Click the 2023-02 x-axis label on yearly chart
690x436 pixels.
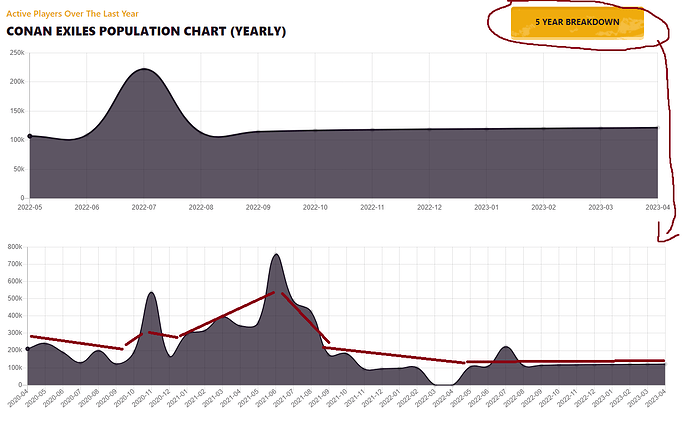(543, 207)
